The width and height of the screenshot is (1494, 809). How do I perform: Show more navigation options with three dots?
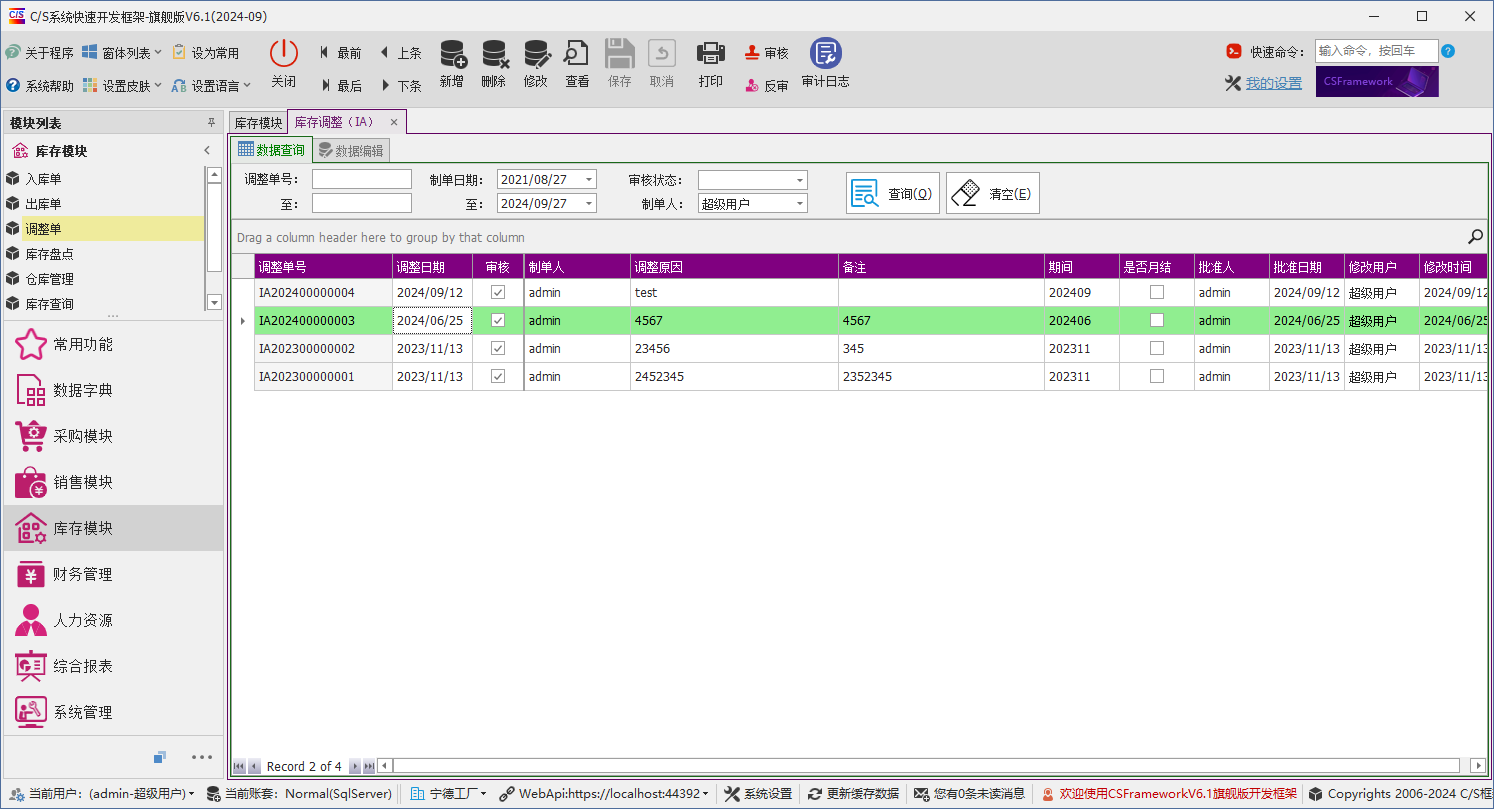(x=202, y=757)
